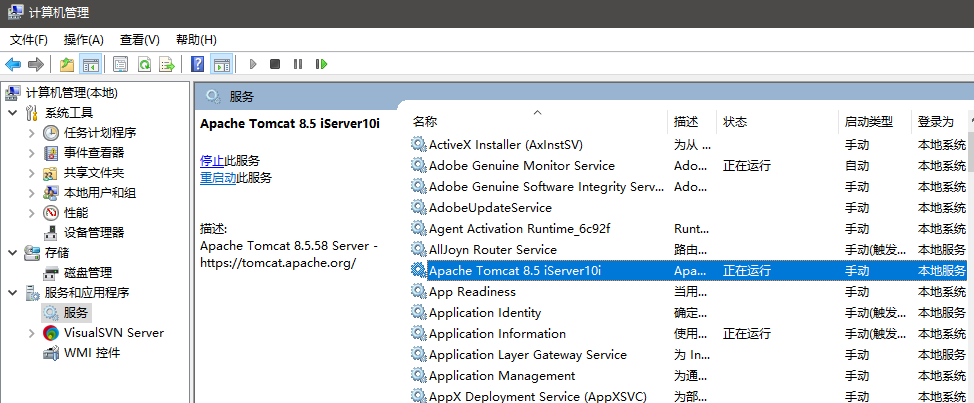
Task: Click the Export List toolbar icon
Action: click(x=166, y=64)
